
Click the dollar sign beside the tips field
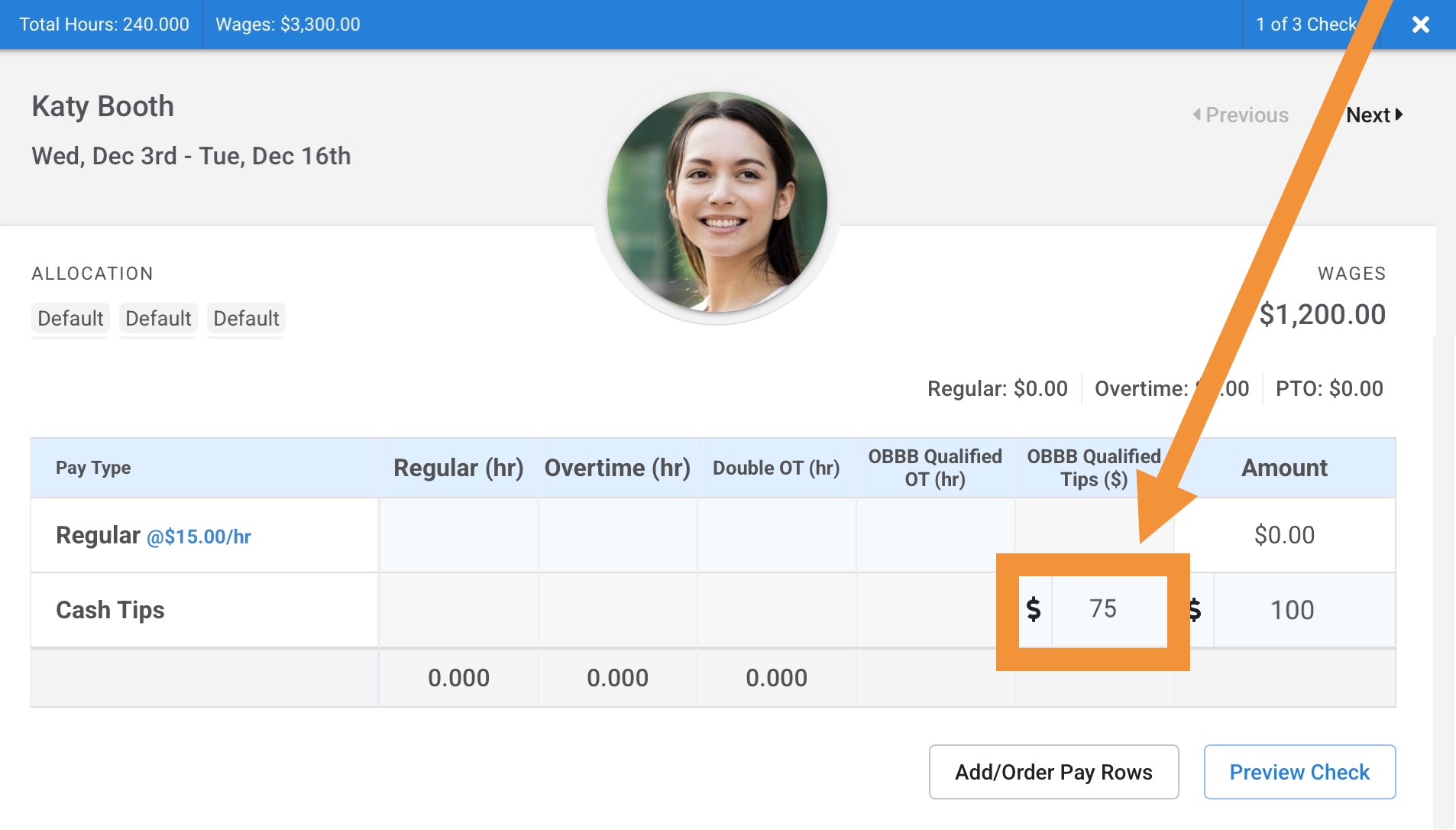[1034, 609]
